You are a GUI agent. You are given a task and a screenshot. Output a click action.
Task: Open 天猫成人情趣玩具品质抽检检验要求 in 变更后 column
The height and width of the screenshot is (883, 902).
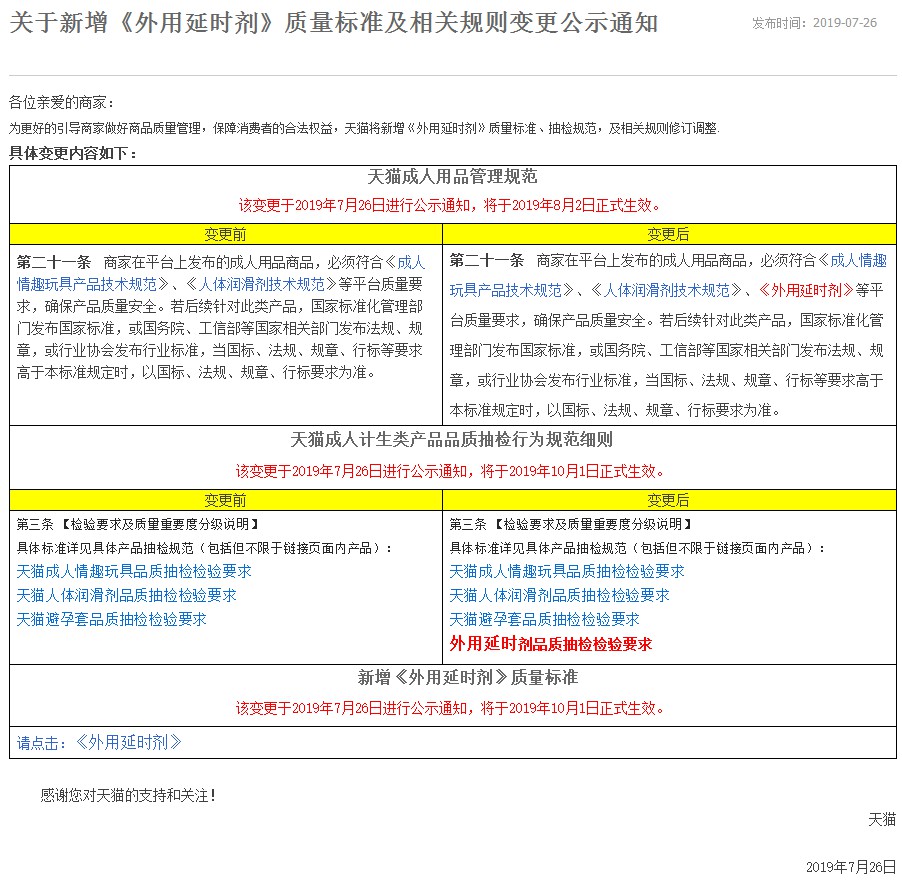(567, 571)
